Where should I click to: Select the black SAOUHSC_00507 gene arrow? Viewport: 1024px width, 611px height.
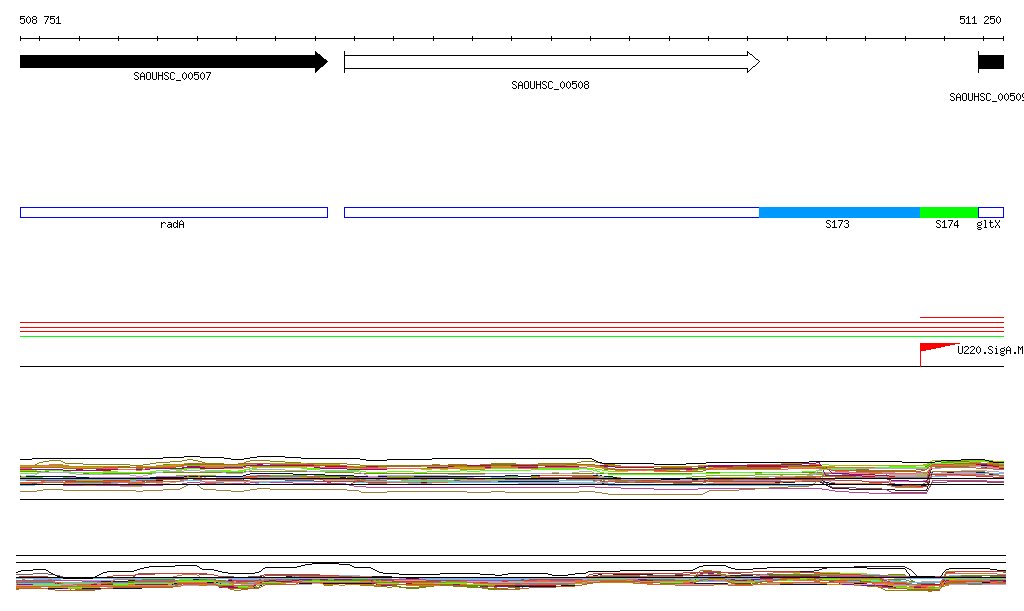point(174,62)
